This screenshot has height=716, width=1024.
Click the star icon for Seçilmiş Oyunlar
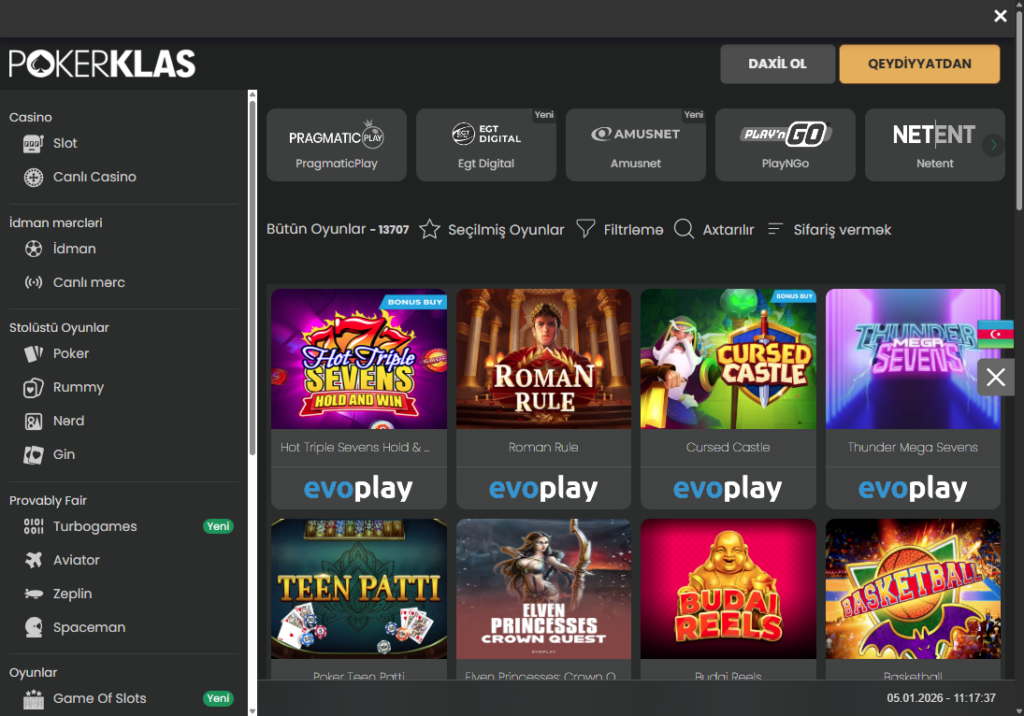(x=430, y=230)
